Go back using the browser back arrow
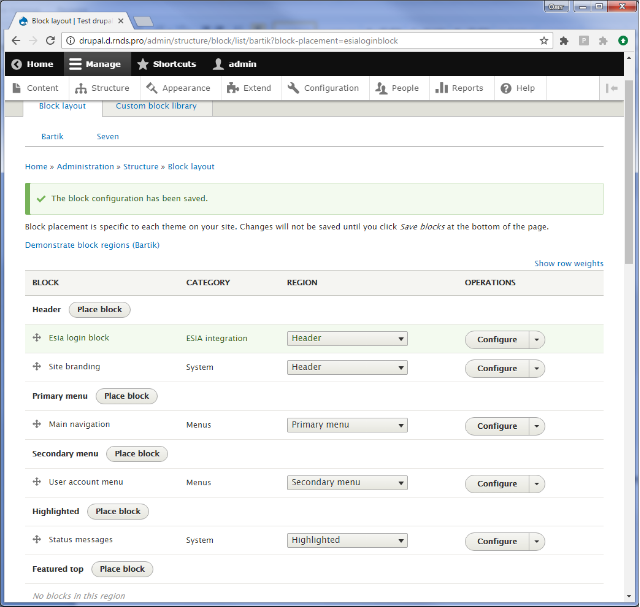Screen dimensions: 640x607 coord(15,41)
